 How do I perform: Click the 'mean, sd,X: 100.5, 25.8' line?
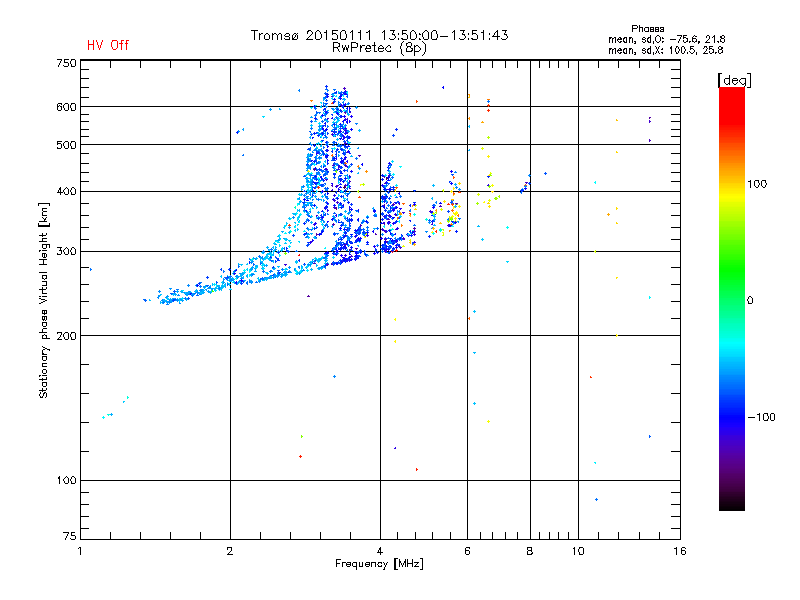(665, 50)
